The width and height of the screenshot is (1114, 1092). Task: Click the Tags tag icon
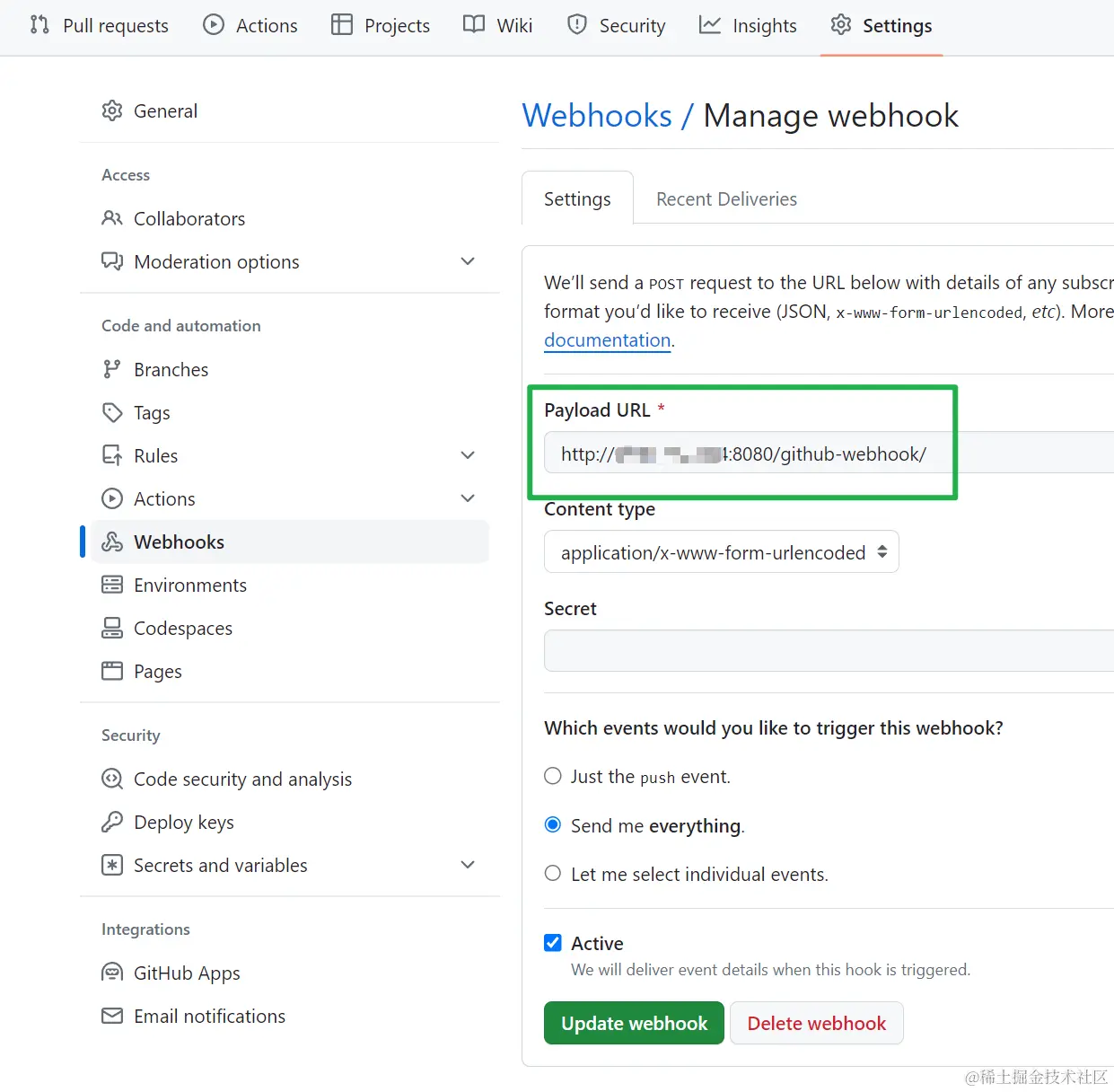pos(112,412)
